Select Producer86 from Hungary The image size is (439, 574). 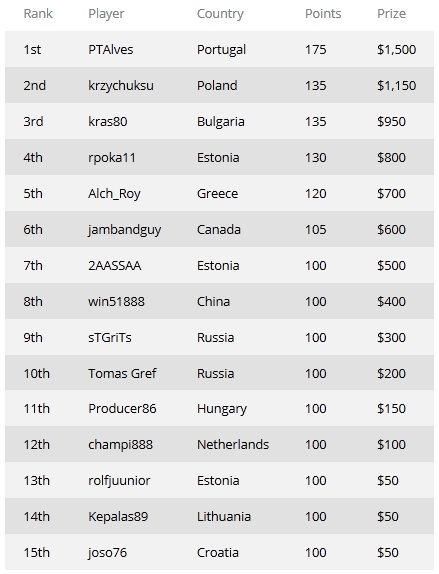(122, 408)
